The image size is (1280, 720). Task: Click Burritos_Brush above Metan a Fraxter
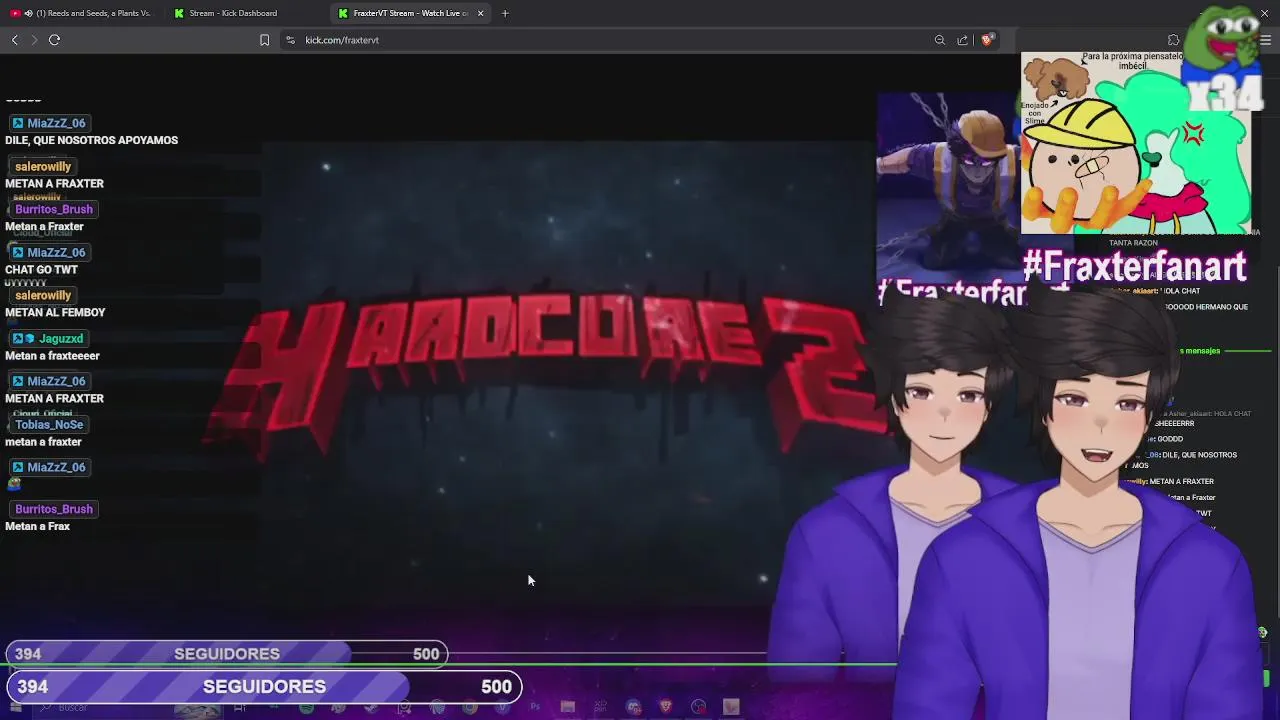[54, 209]
